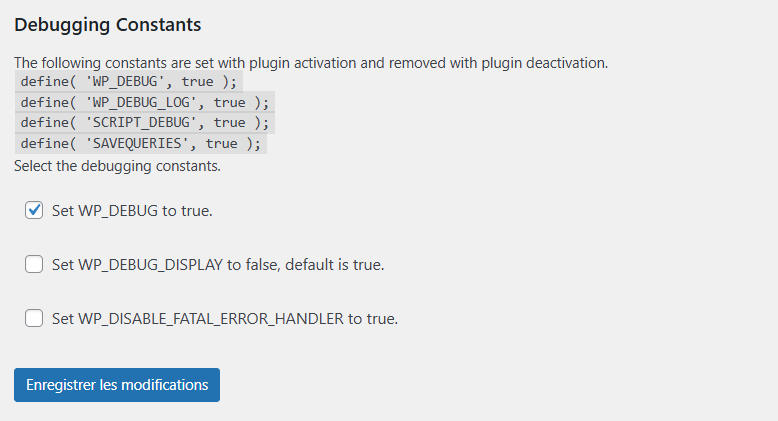The height and width of the screenshot is (421, 778).
Task: Click 'true' value on the SCRIPT_DEBUG line
Action: (229, 122)
